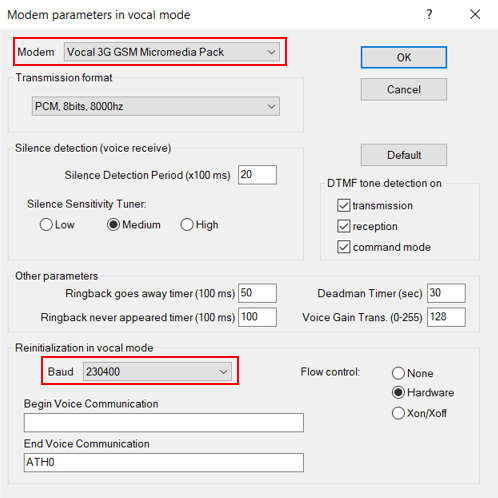Expand the Transmission format dropdown

[156, 106]
